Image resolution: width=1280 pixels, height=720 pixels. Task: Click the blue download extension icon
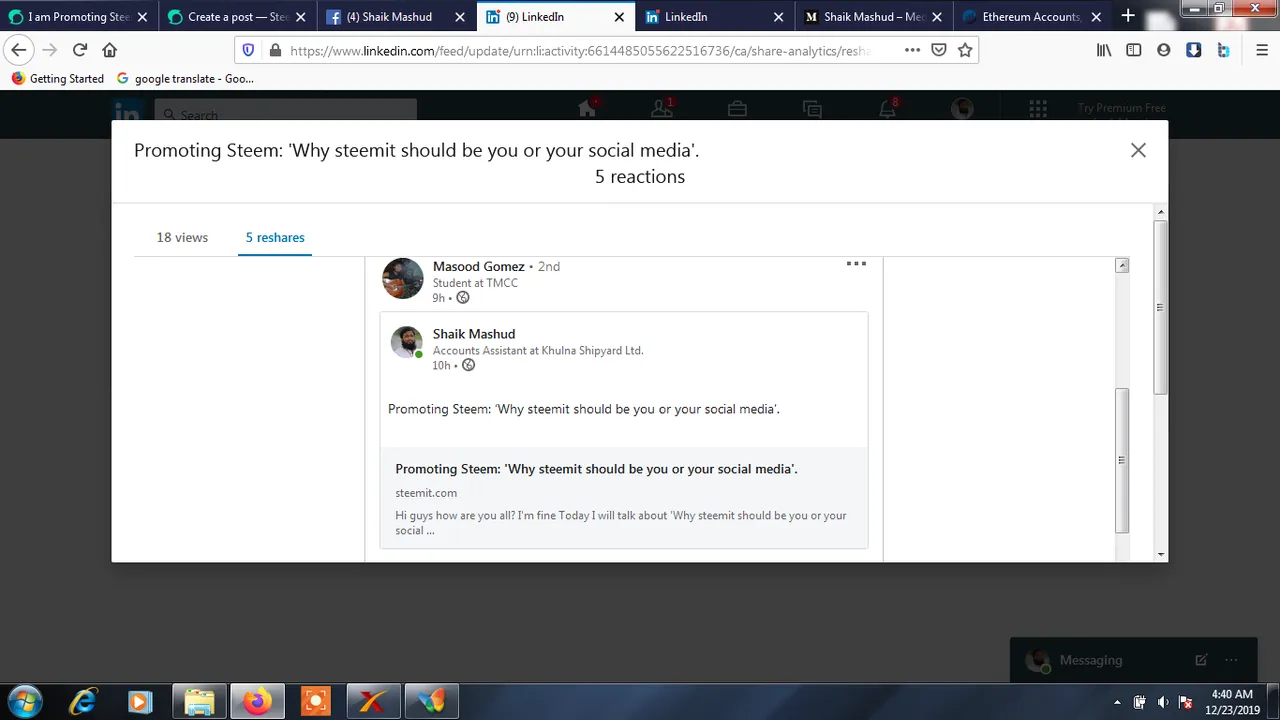pos(1194,50)
